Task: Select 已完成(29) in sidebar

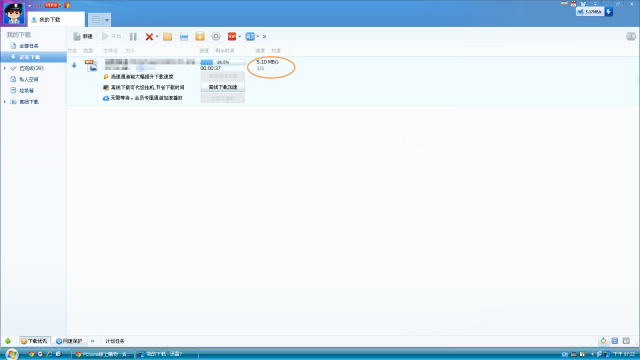Action: (x=31, y=68)
